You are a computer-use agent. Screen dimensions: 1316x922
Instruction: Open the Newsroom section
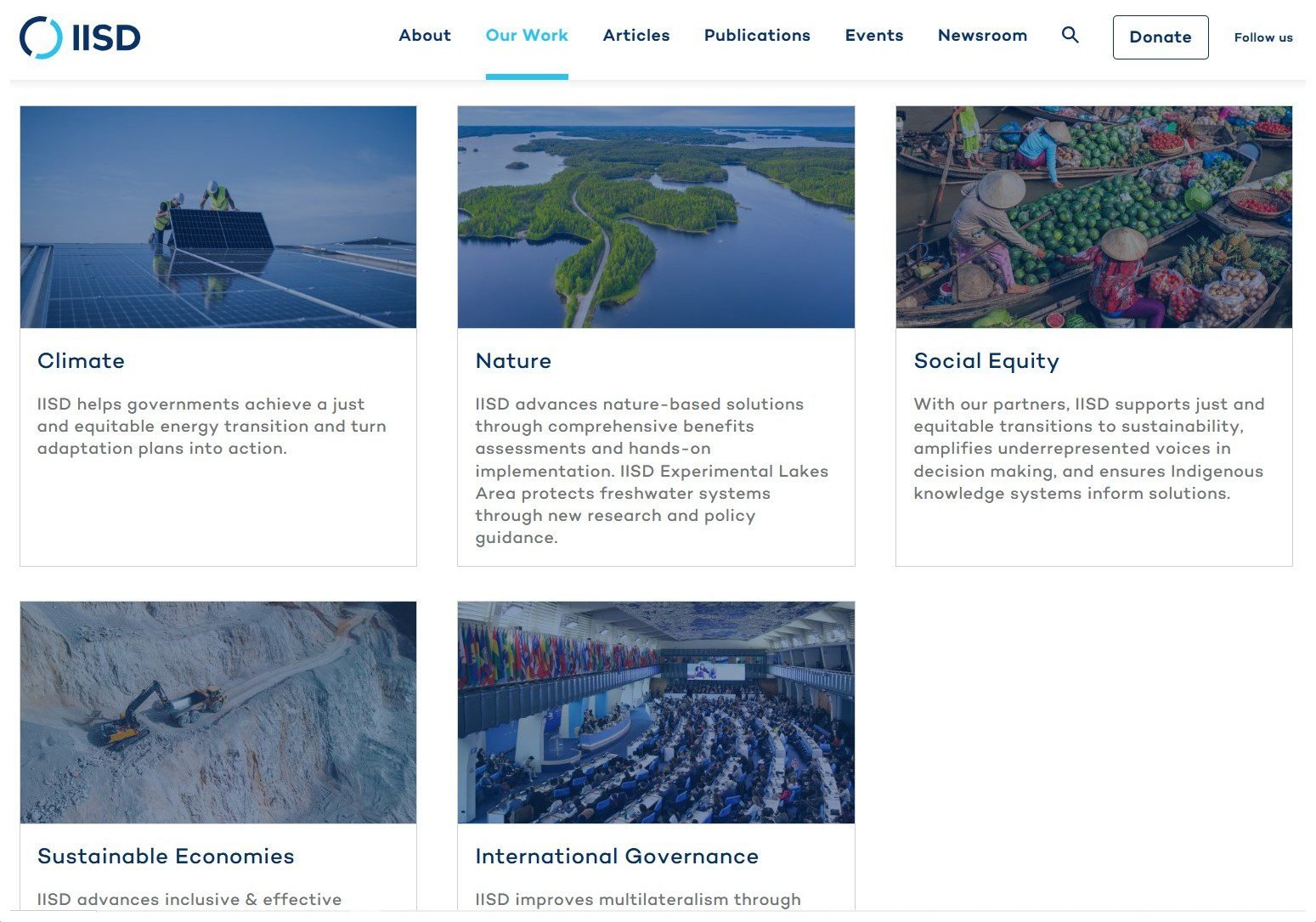pos(982,35)
